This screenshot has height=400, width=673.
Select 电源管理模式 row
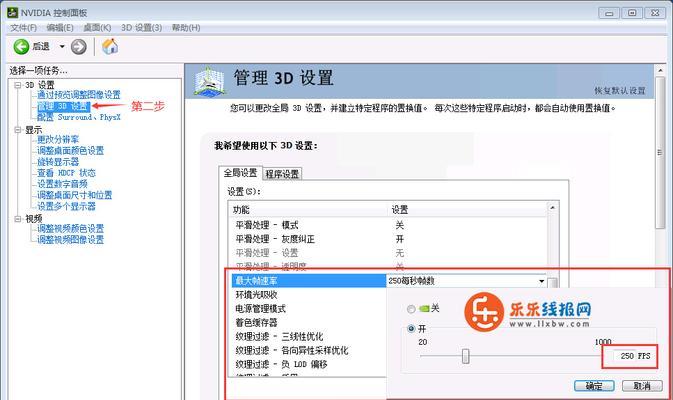(x=309, y=309)
